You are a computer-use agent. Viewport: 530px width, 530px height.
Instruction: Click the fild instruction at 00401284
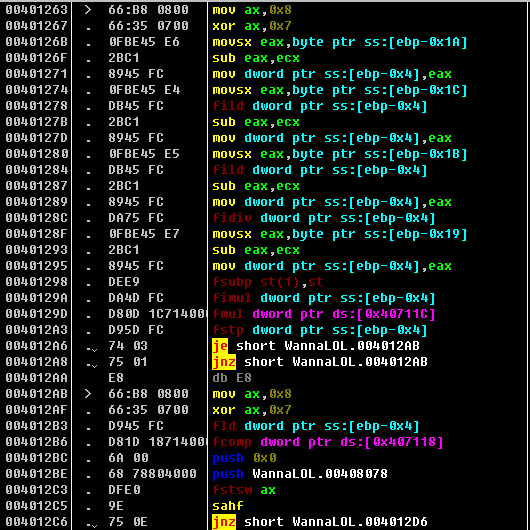click(320, 170)
